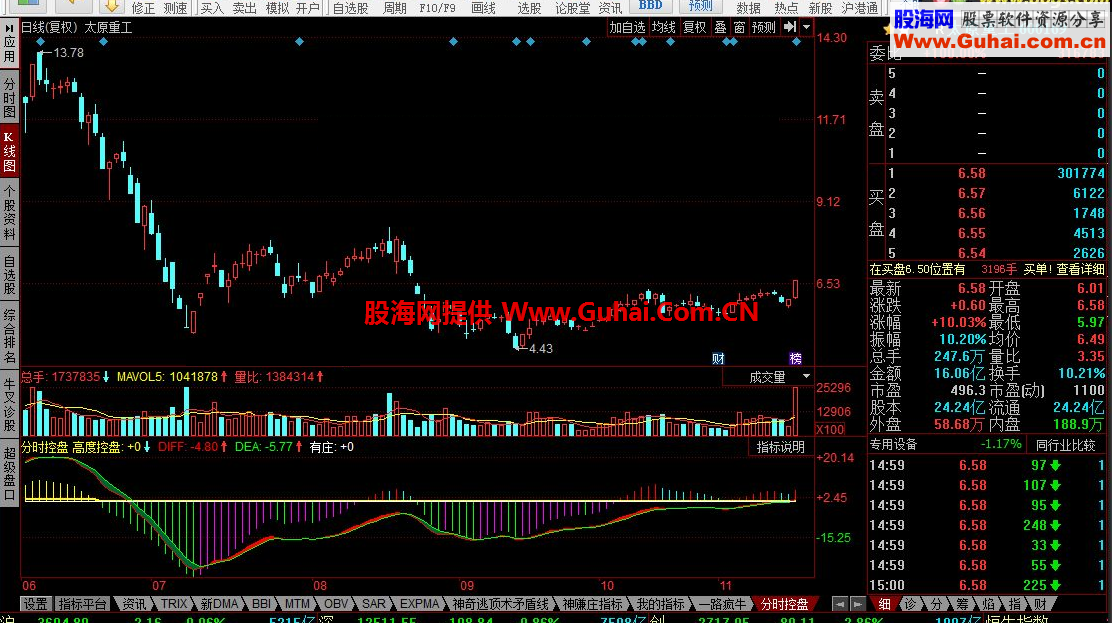The image size is (1112, 623).
Task: Switch to the 神奇逃顶术矛盾线 tab
Action: (501, 604)
